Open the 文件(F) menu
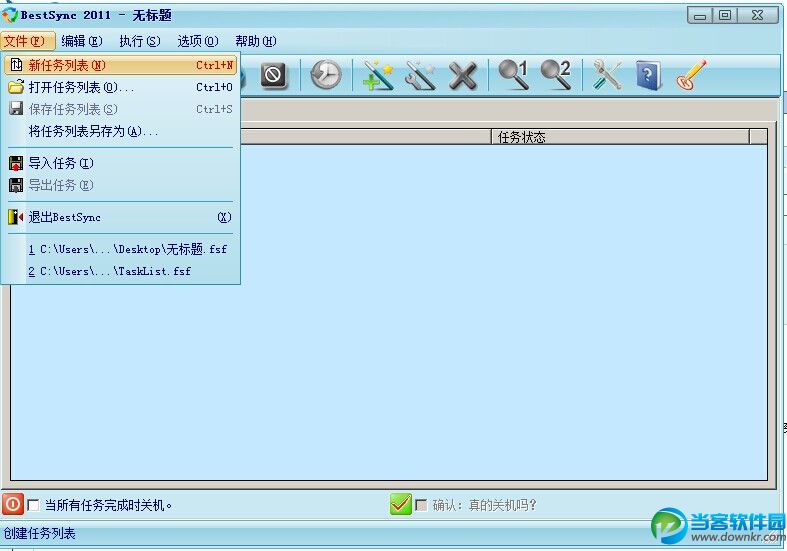The image size is (787, 551). point(27,41)
